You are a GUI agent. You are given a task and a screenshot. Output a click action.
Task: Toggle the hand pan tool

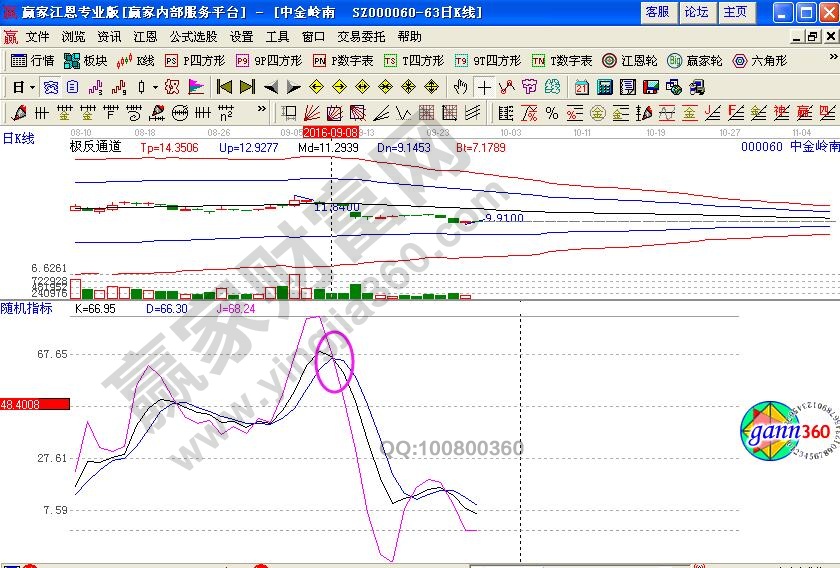[460, 87]
